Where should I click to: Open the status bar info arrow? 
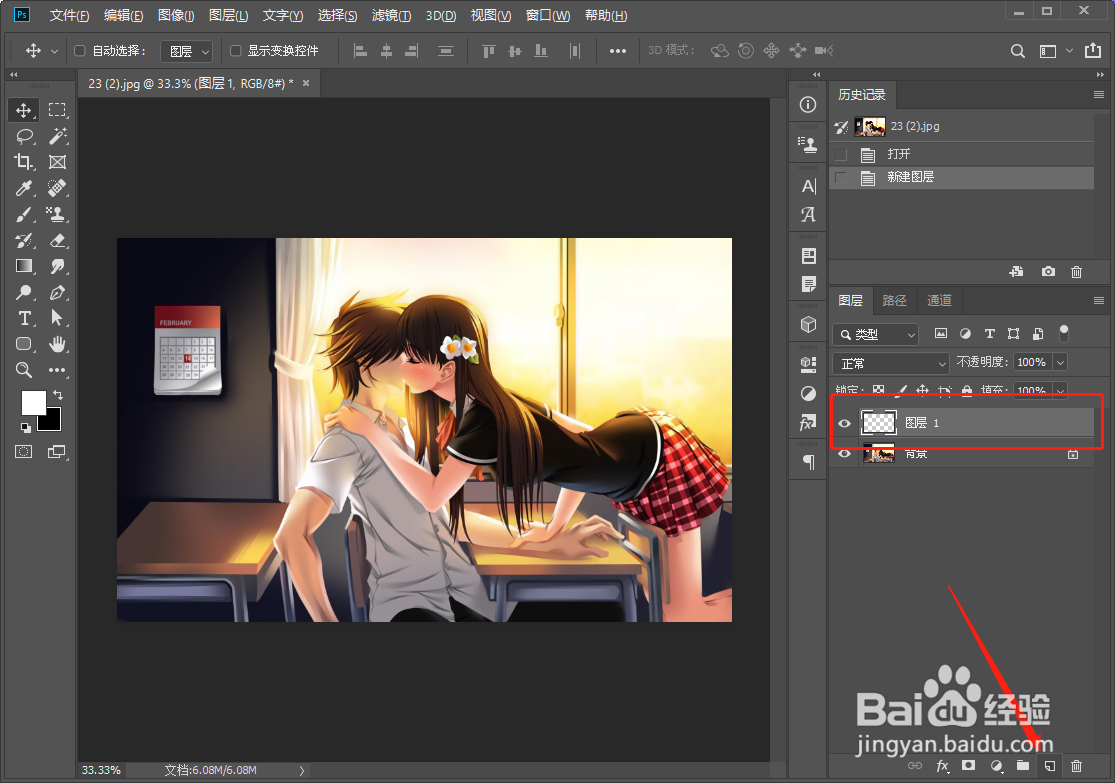(302, 770)
